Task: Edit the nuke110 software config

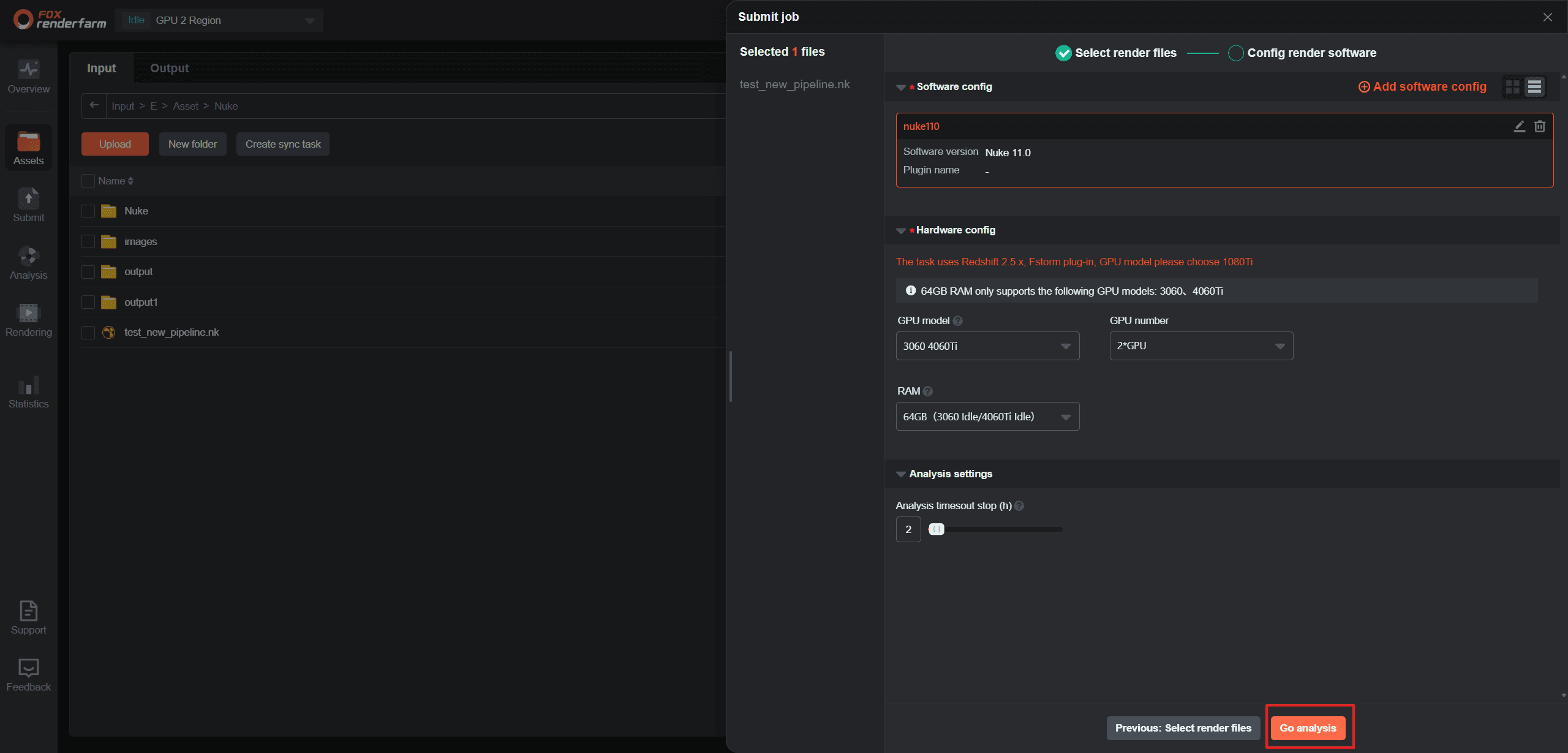Action: tap(1519, 126)
